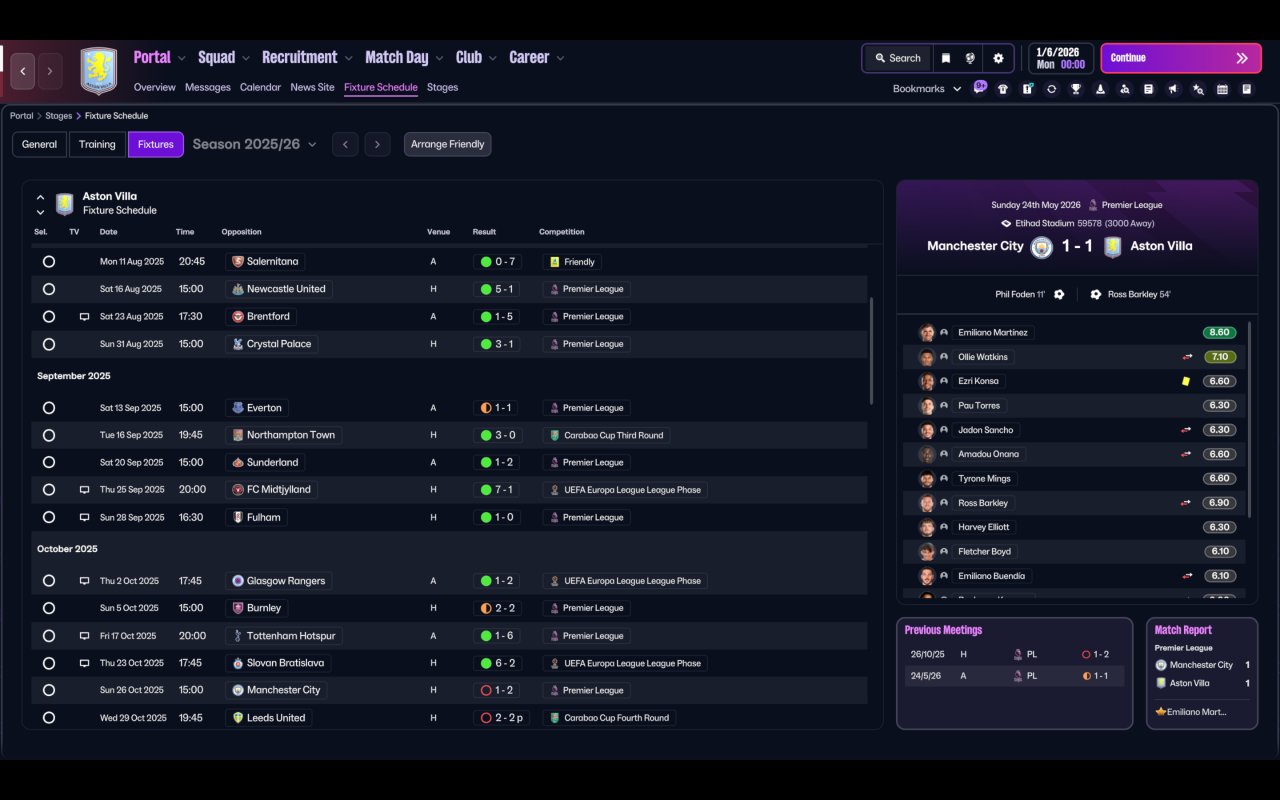Click the goal icon next to Phil Foden 11'
The height and width of the screenshot is (800, 1280).
click(1059, 295)
